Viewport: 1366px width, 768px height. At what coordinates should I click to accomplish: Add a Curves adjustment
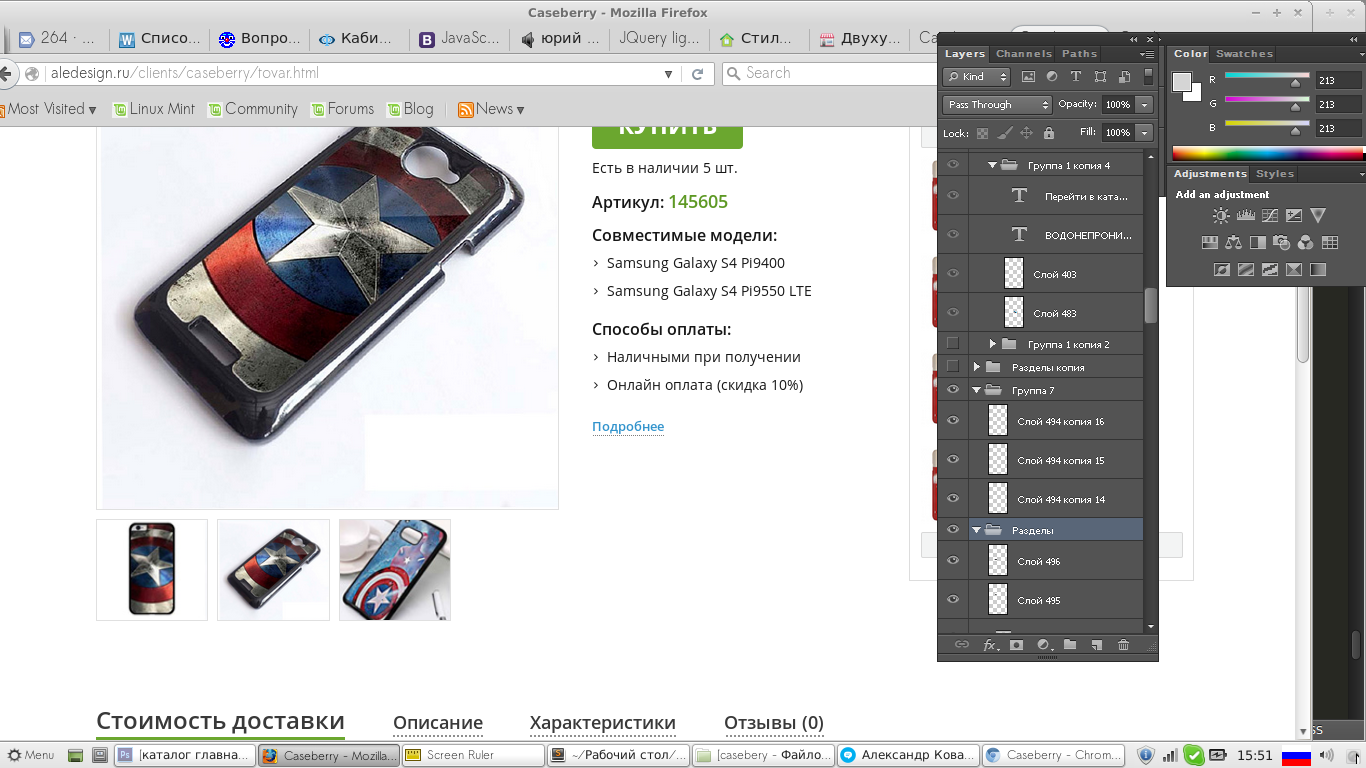1270,215
